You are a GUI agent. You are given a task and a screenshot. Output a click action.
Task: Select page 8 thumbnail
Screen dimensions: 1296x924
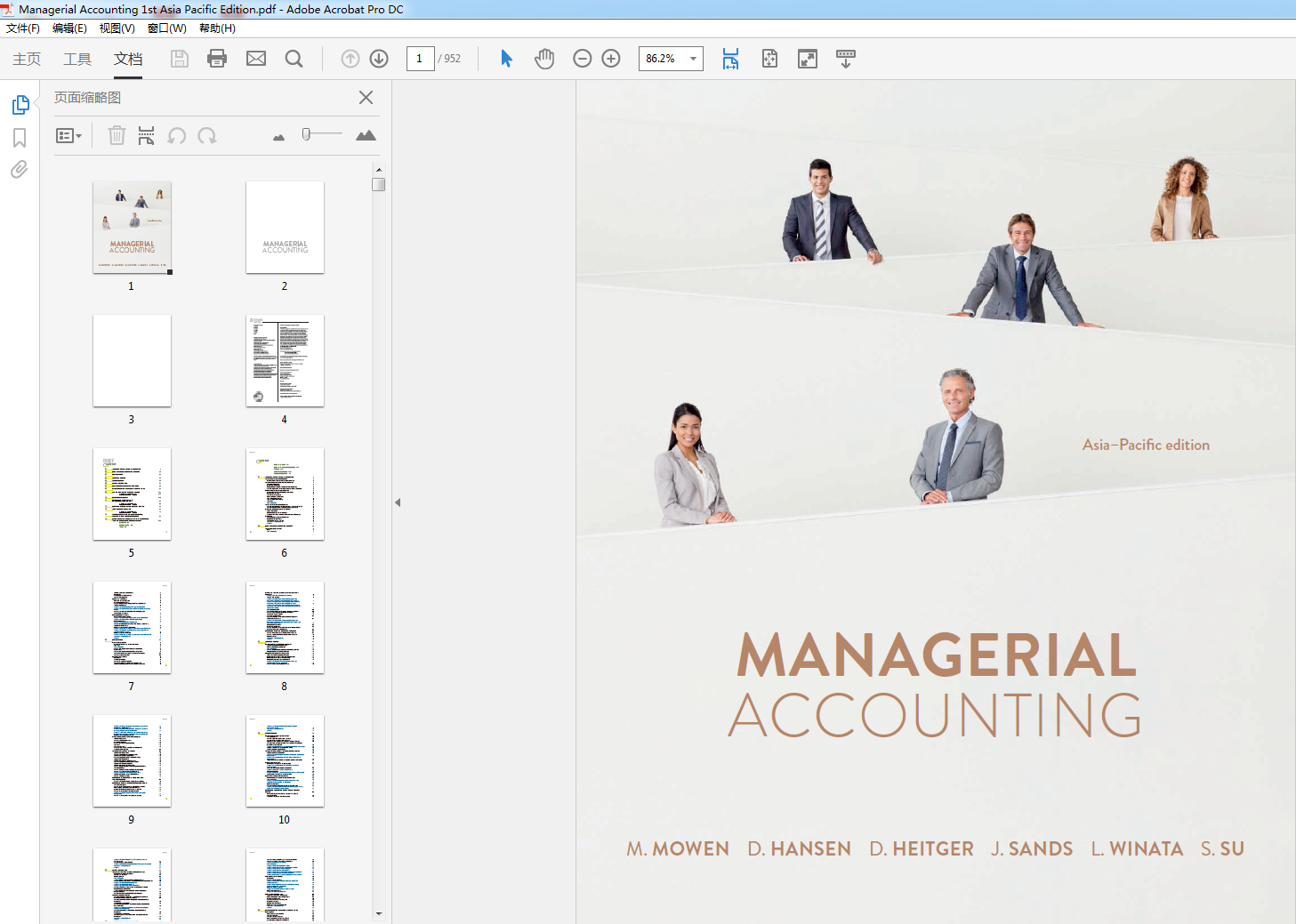[x=285, y=628]
